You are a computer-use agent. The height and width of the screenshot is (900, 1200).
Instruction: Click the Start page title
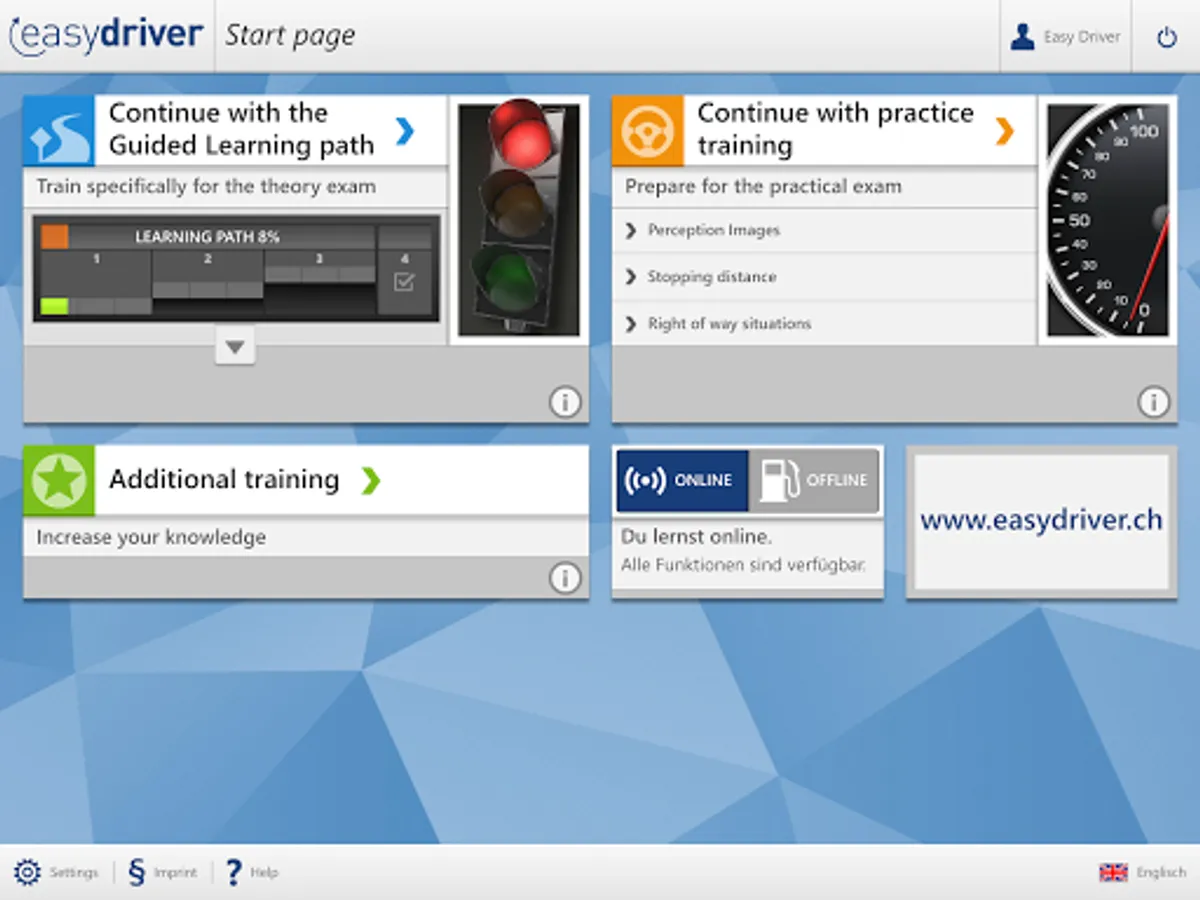point(290,36)
